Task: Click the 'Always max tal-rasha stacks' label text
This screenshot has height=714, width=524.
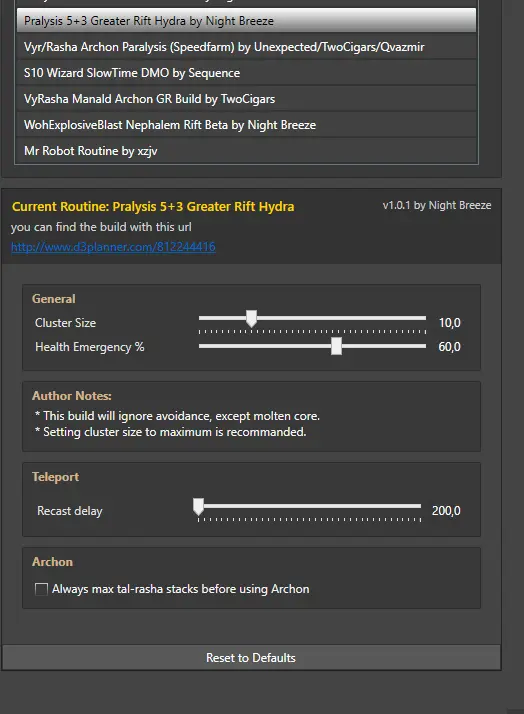Action: (181, 589)
